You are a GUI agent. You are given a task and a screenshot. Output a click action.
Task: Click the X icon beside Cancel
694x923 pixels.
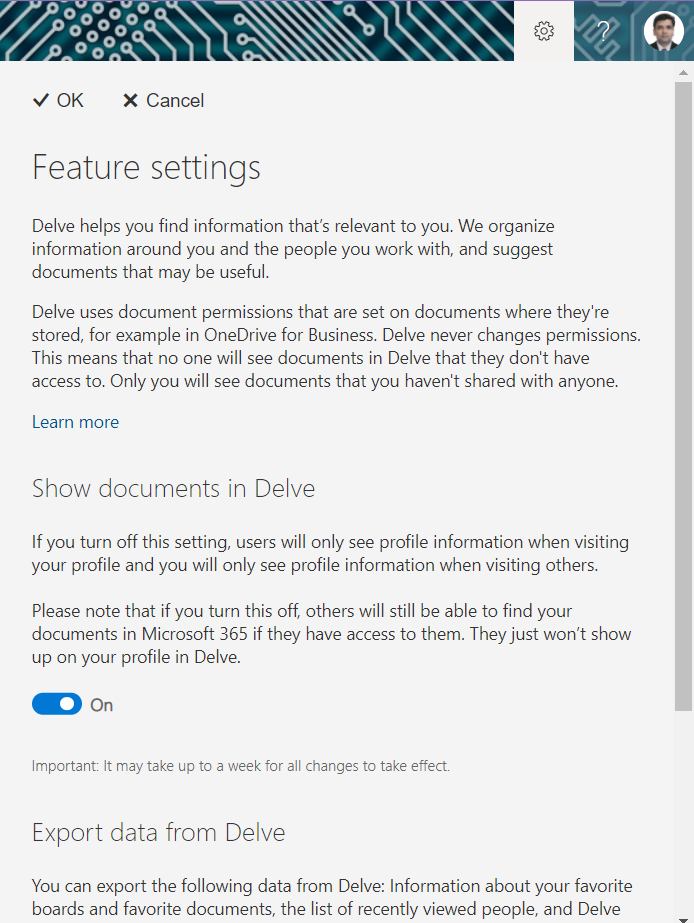[130, 101]
